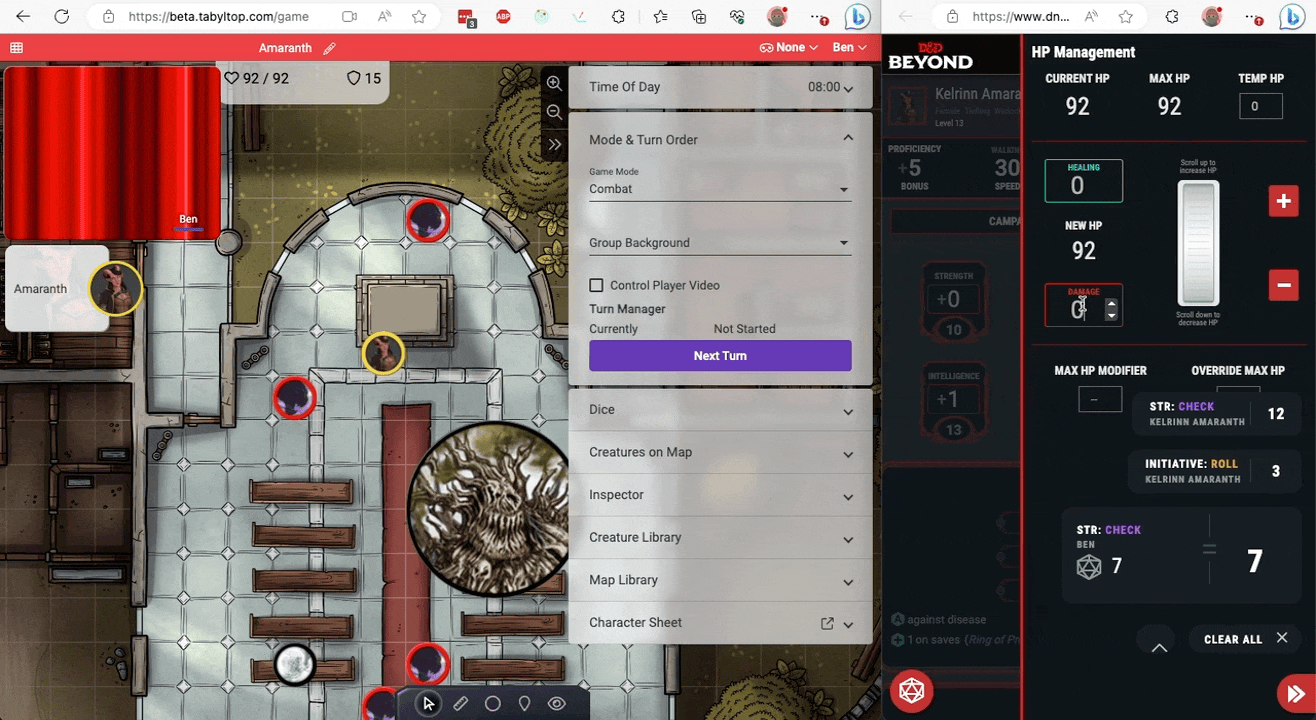
Task: Expand the Creature Library section
Action: (720, 537)
